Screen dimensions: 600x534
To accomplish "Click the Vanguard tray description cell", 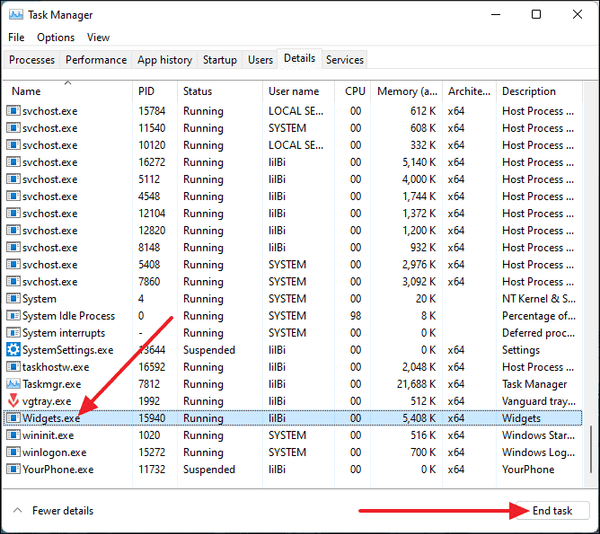I will coord(539,401).
